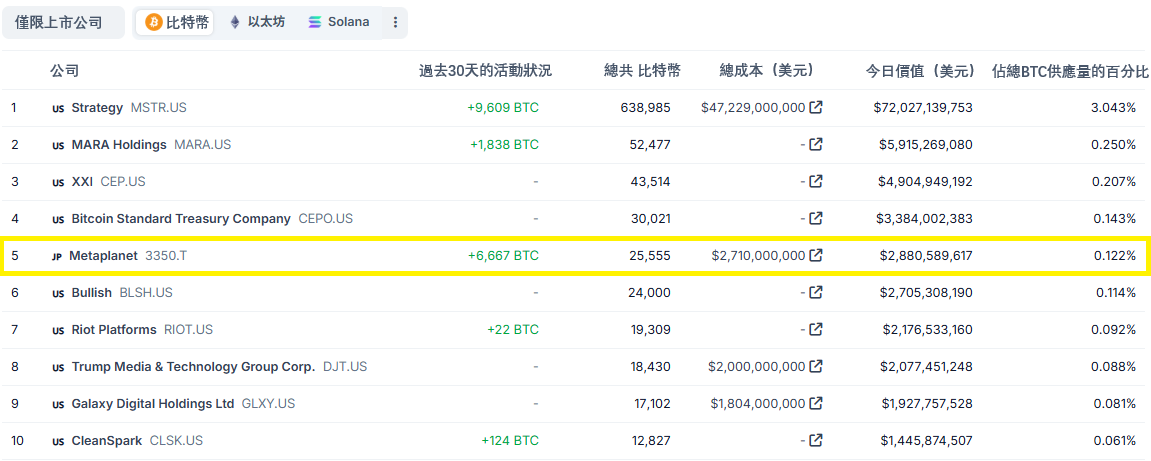Click the orange Bitcoin logo icon

coord(154,23)
